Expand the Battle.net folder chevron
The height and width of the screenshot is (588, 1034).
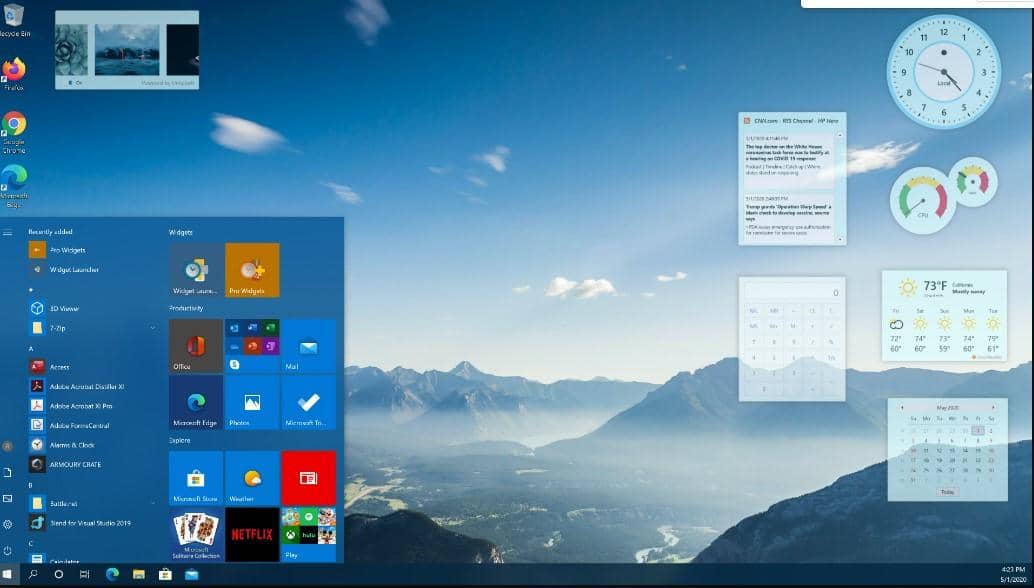point(153,503)
